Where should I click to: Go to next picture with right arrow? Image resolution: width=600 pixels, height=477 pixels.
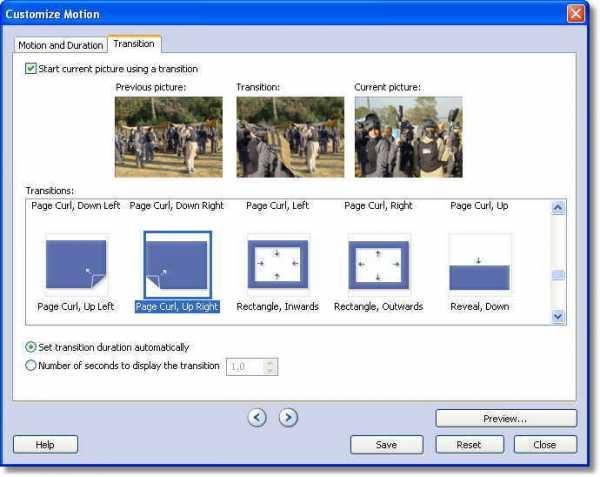coord(288,418)
